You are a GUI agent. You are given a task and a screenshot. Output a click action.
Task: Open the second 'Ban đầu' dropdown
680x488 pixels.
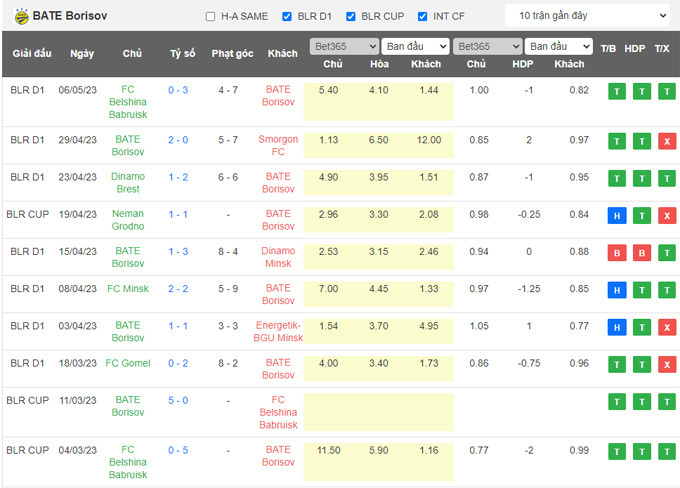point(558,47)
